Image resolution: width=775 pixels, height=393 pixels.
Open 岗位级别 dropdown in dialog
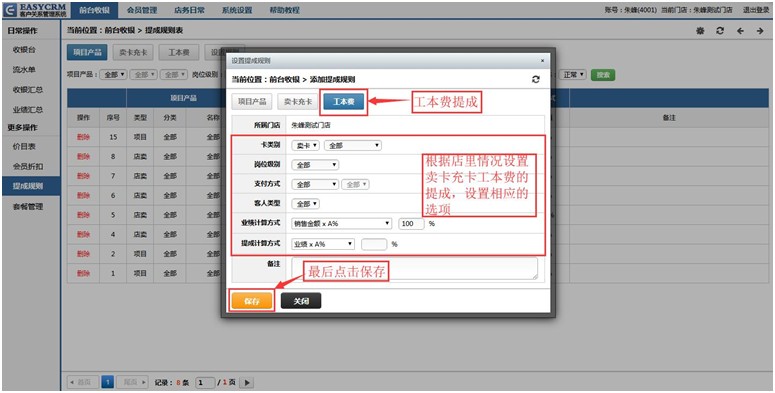point(315,165)
